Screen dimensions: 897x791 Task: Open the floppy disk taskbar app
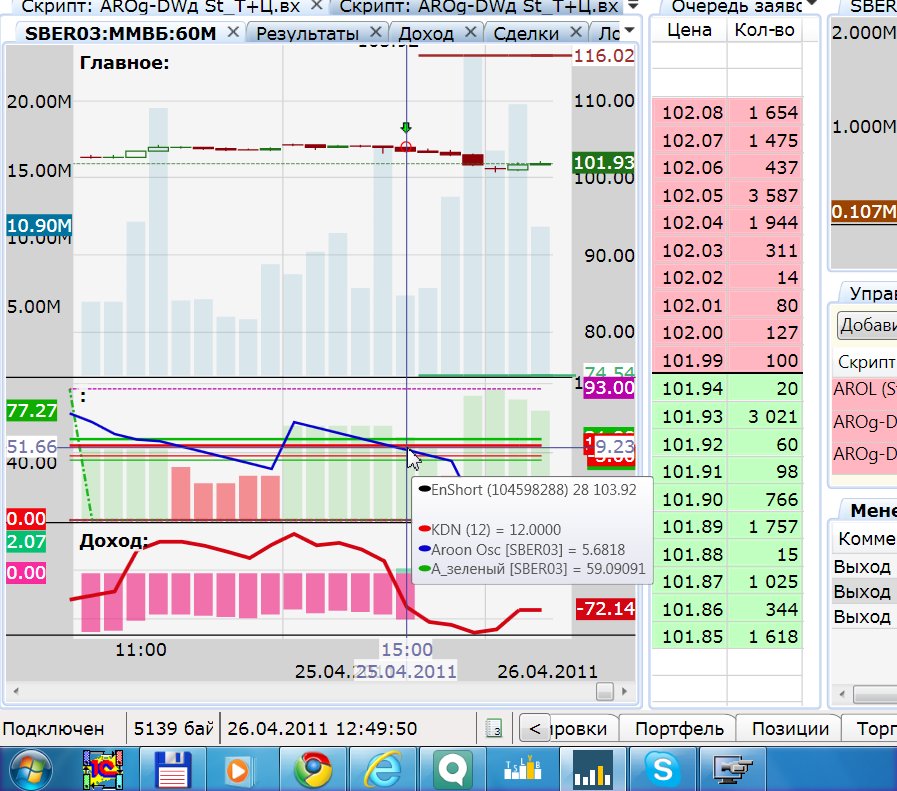click(173, 770)
